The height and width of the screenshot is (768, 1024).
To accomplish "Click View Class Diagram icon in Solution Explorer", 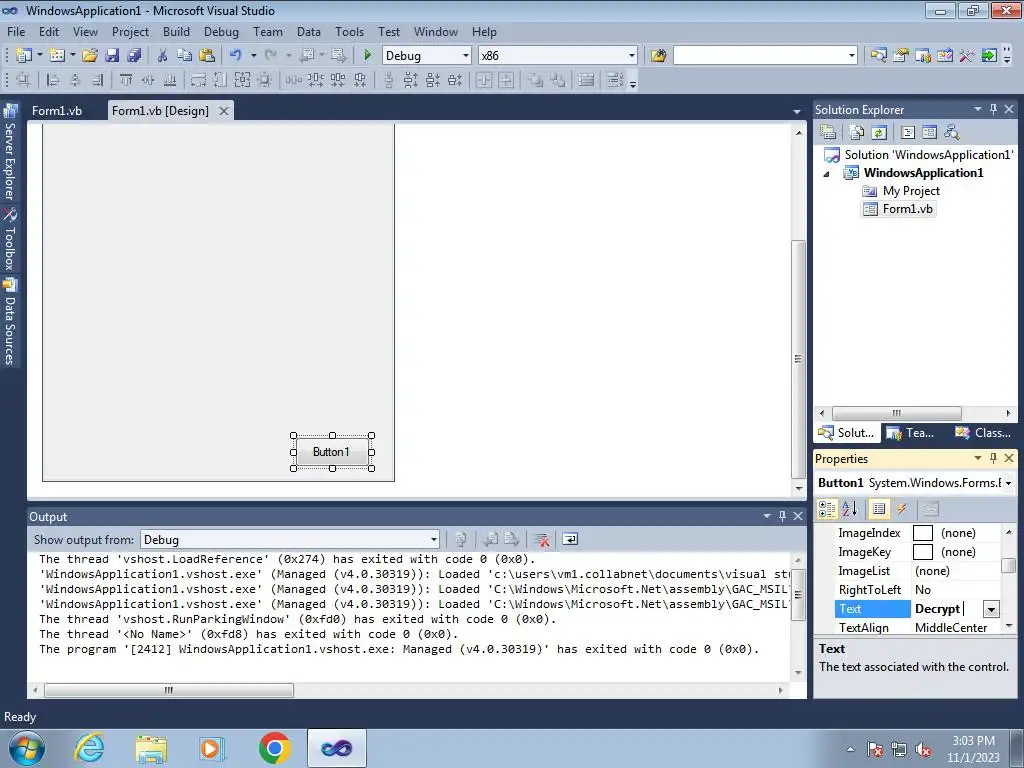I will tap(952, 133).
